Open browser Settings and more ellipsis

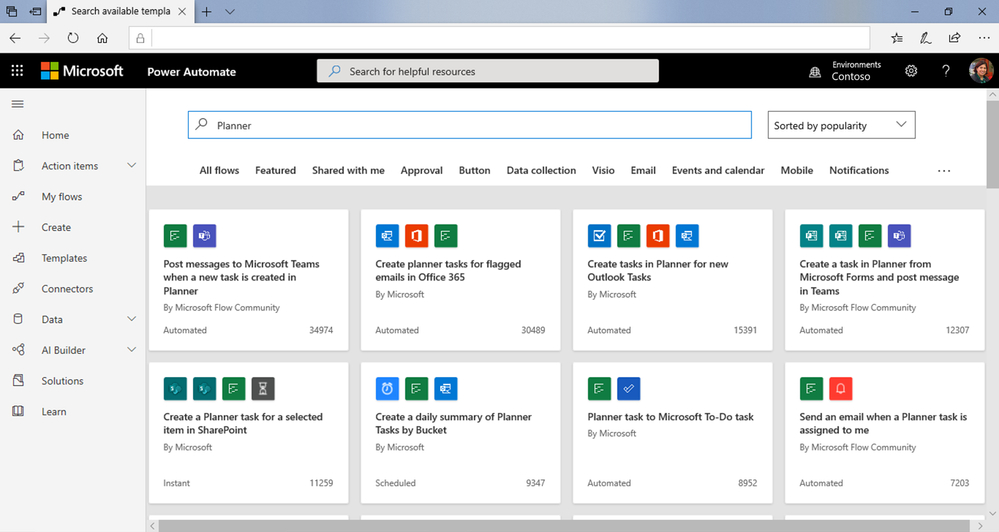[984, 38]
